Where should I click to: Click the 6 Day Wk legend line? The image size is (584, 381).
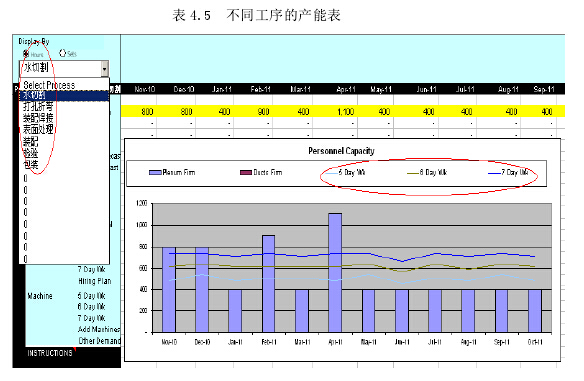tap(413, 173)
